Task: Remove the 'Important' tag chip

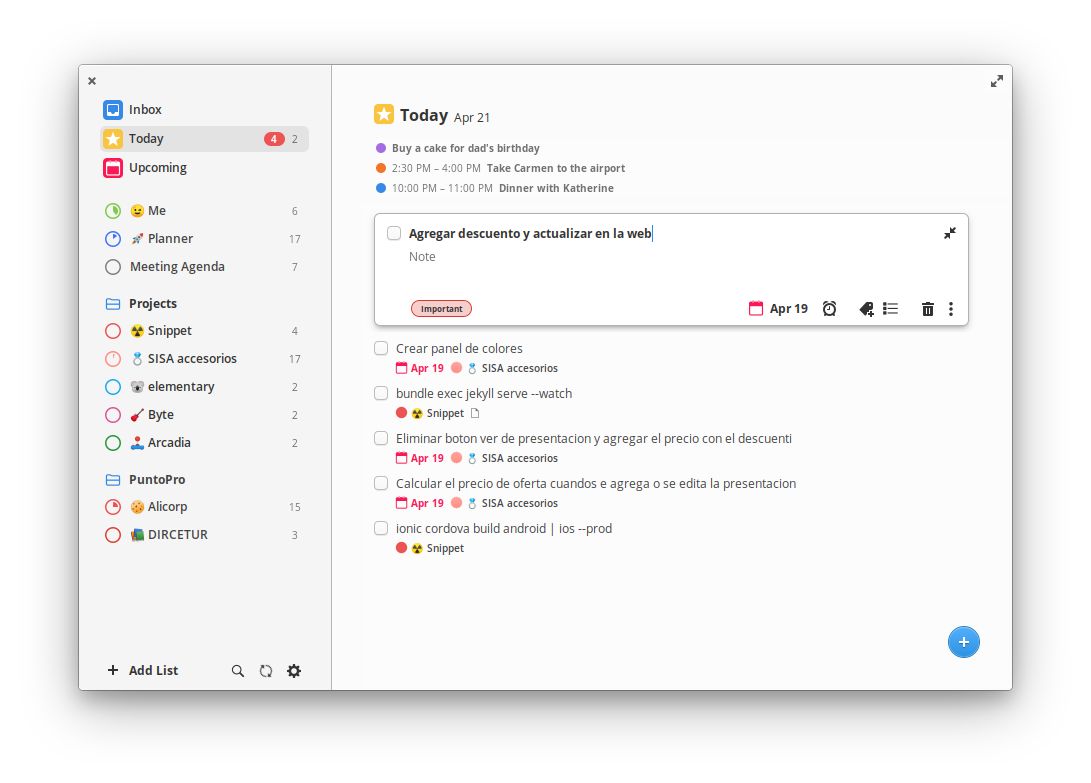Action: pos(441,308)
